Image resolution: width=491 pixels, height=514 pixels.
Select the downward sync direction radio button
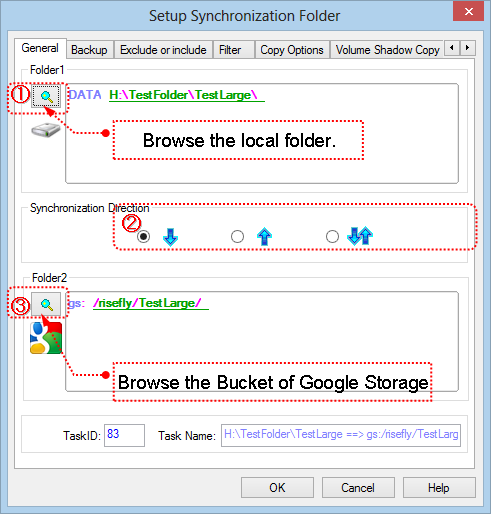point(143,236)
